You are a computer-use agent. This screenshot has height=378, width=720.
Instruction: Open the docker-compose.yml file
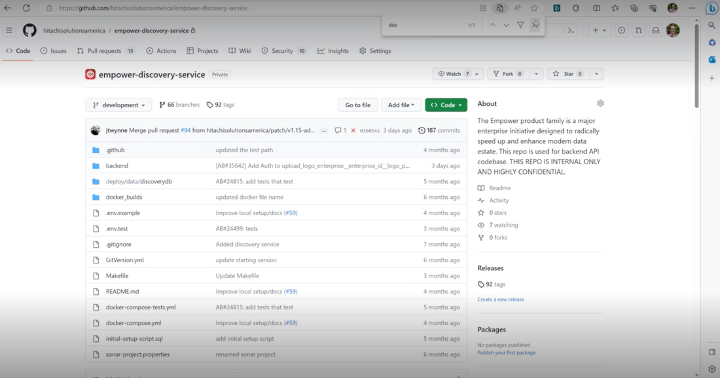pyautogui.click(x=133, y=323)
